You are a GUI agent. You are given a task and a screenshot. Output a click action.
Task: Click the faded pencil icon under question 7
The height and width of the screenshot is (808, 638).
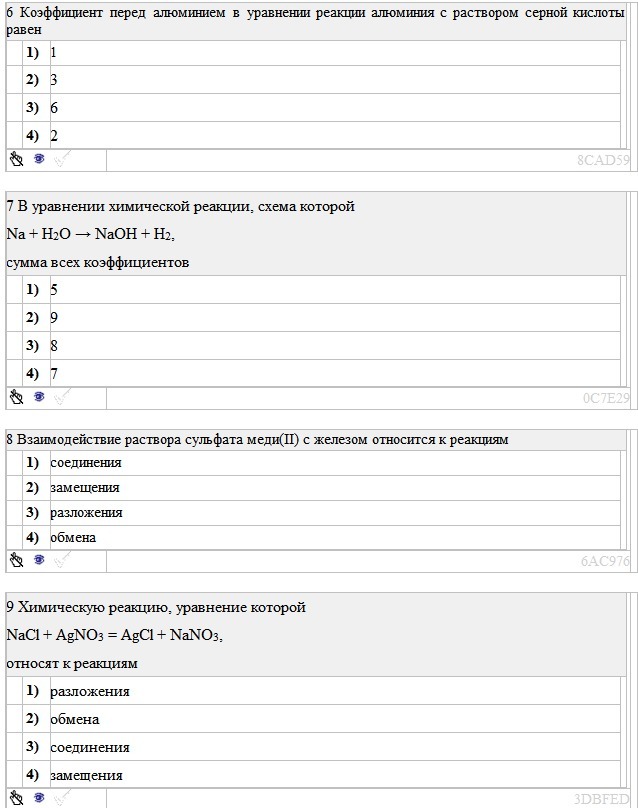point(62,397)
